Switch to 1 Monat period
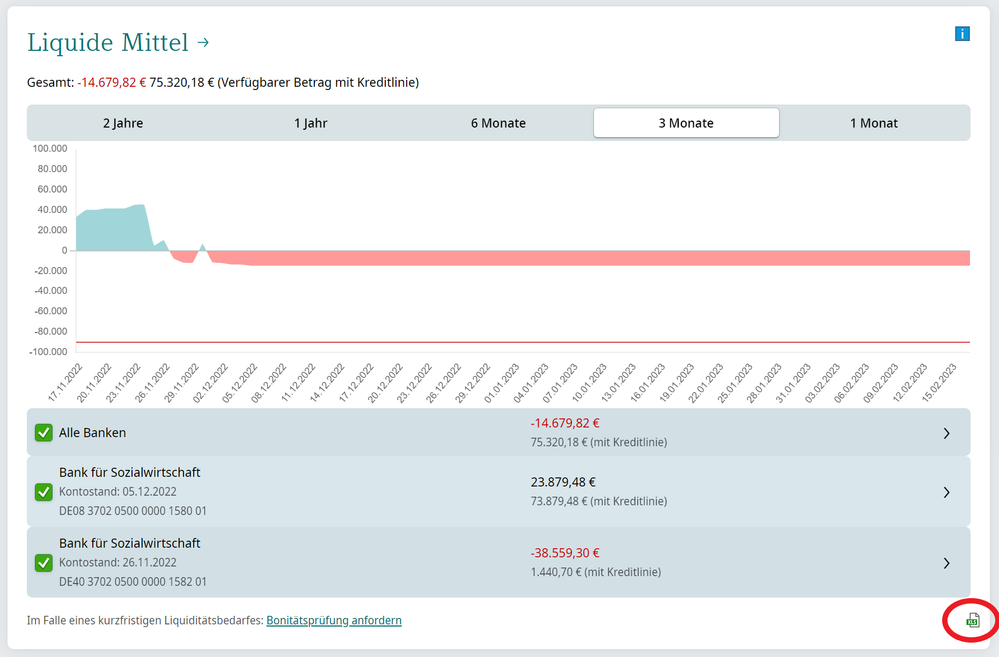 click(874, 123)
